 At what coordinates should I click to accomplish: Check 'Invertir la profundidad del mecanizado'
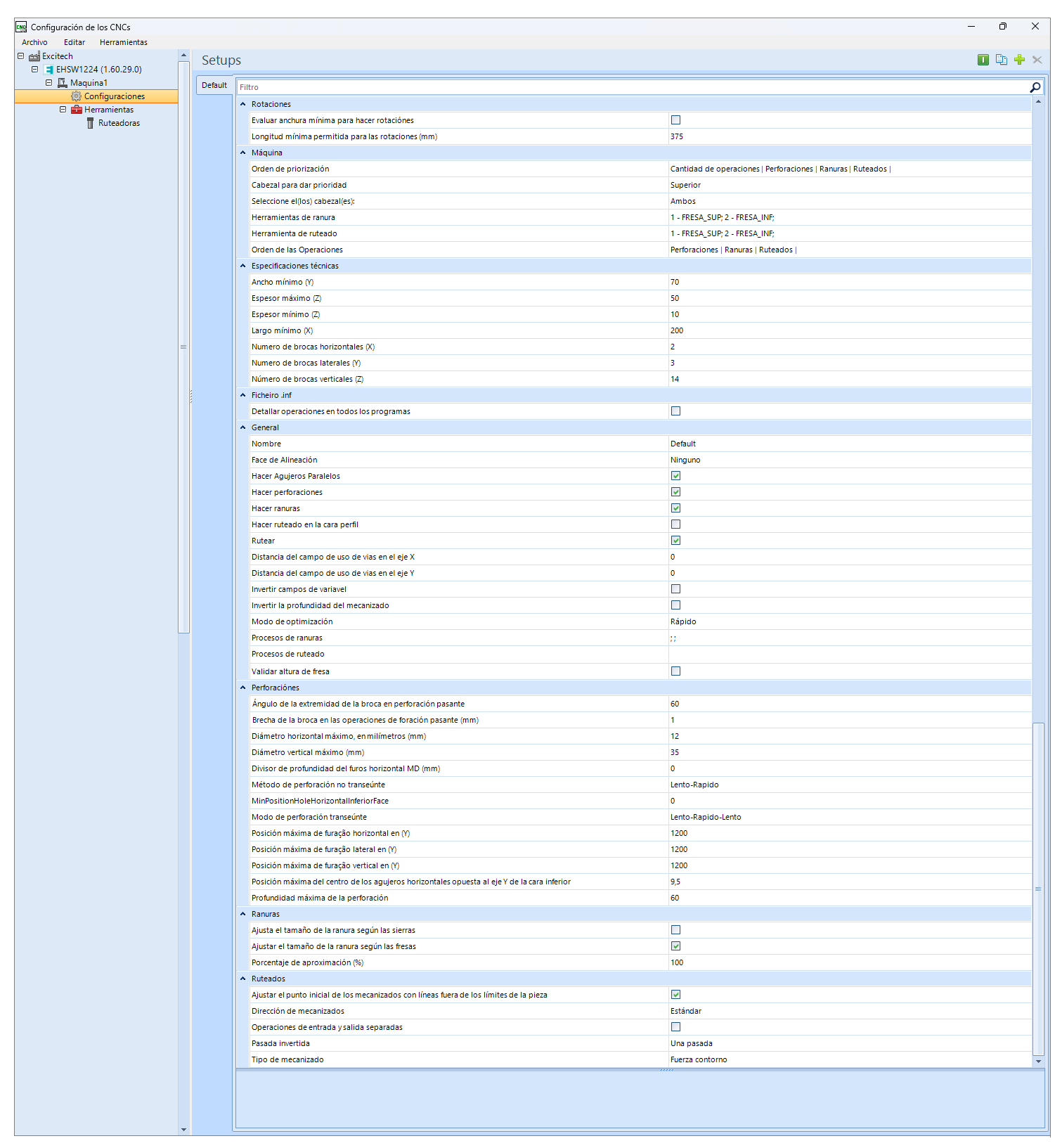pyautogui.click(x=675, y=605)
